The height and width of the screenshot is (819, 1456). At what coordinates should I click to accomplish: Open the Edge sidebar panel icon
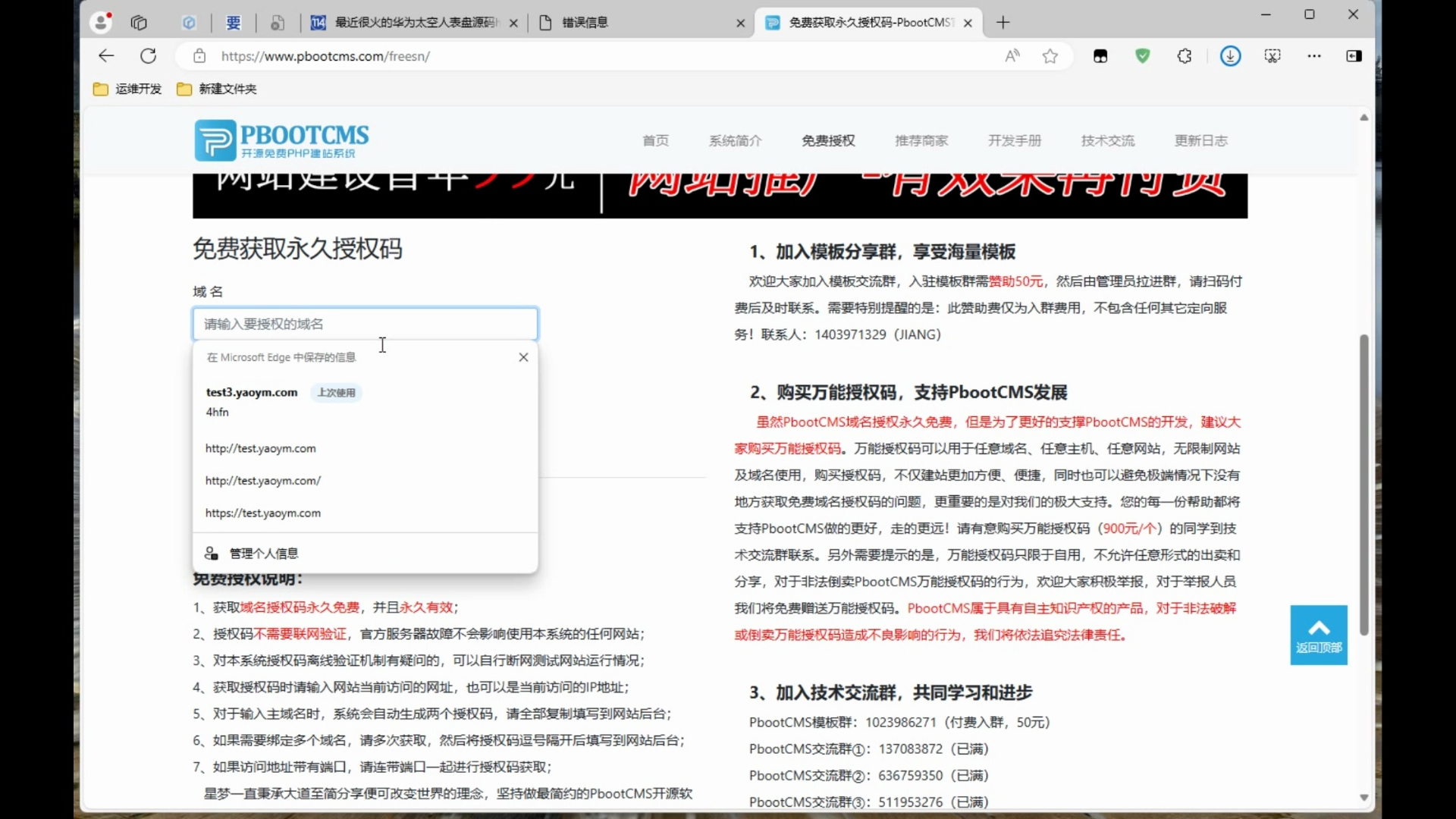[x=1354, y=55]
